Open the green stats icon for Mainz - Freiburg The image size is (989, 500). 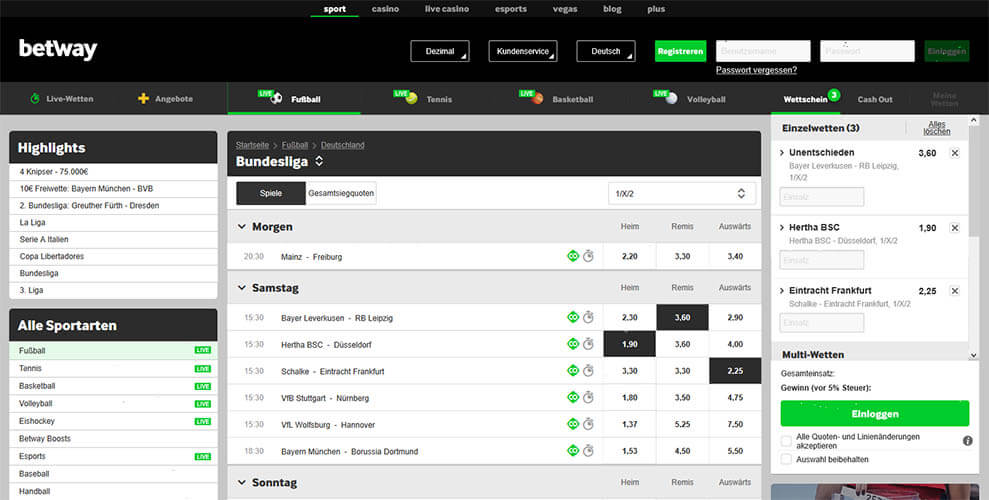(x=573, y=256)
